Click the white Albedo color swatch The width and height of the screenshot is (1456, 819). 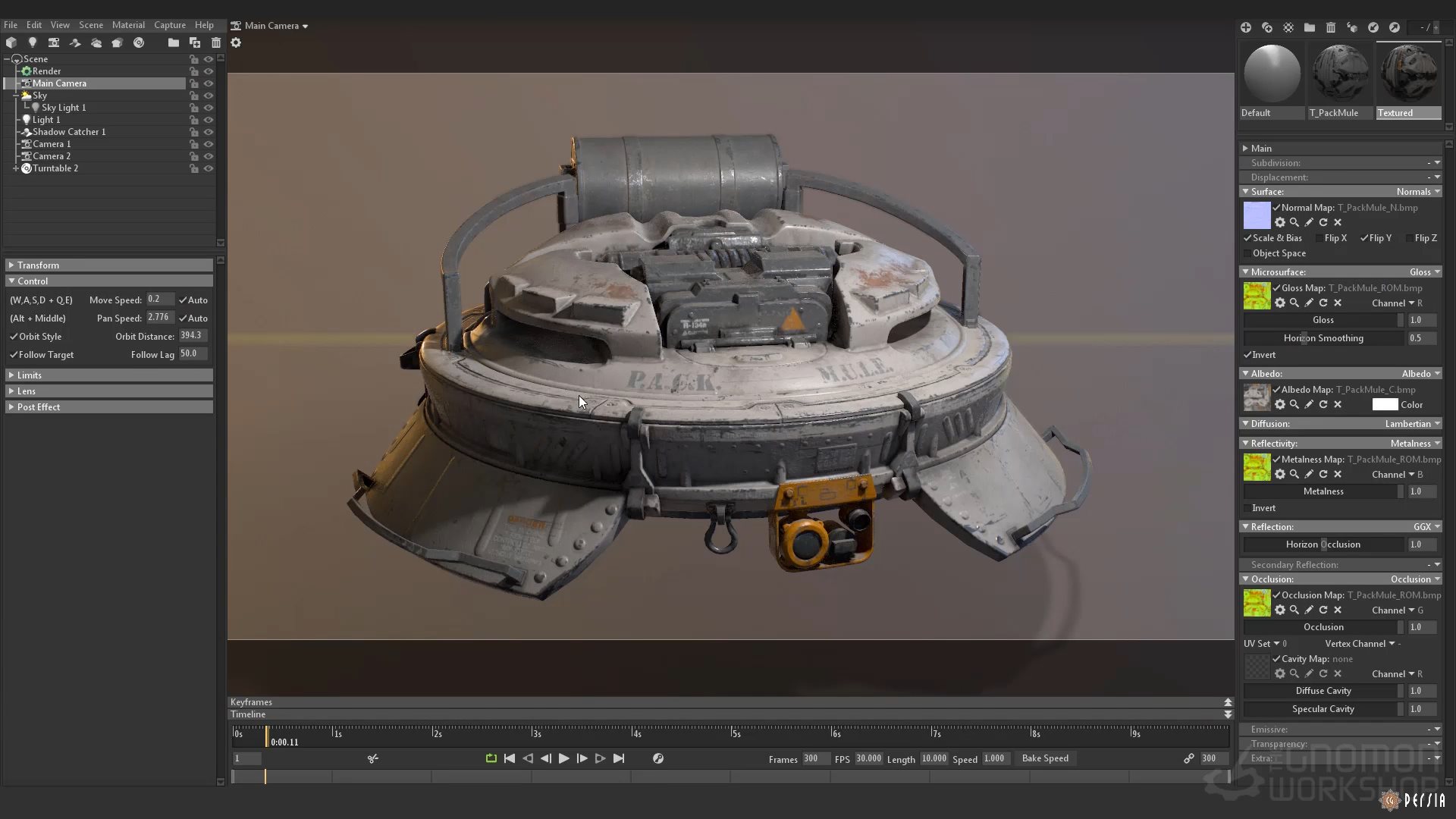click(x=1385, y=405)
